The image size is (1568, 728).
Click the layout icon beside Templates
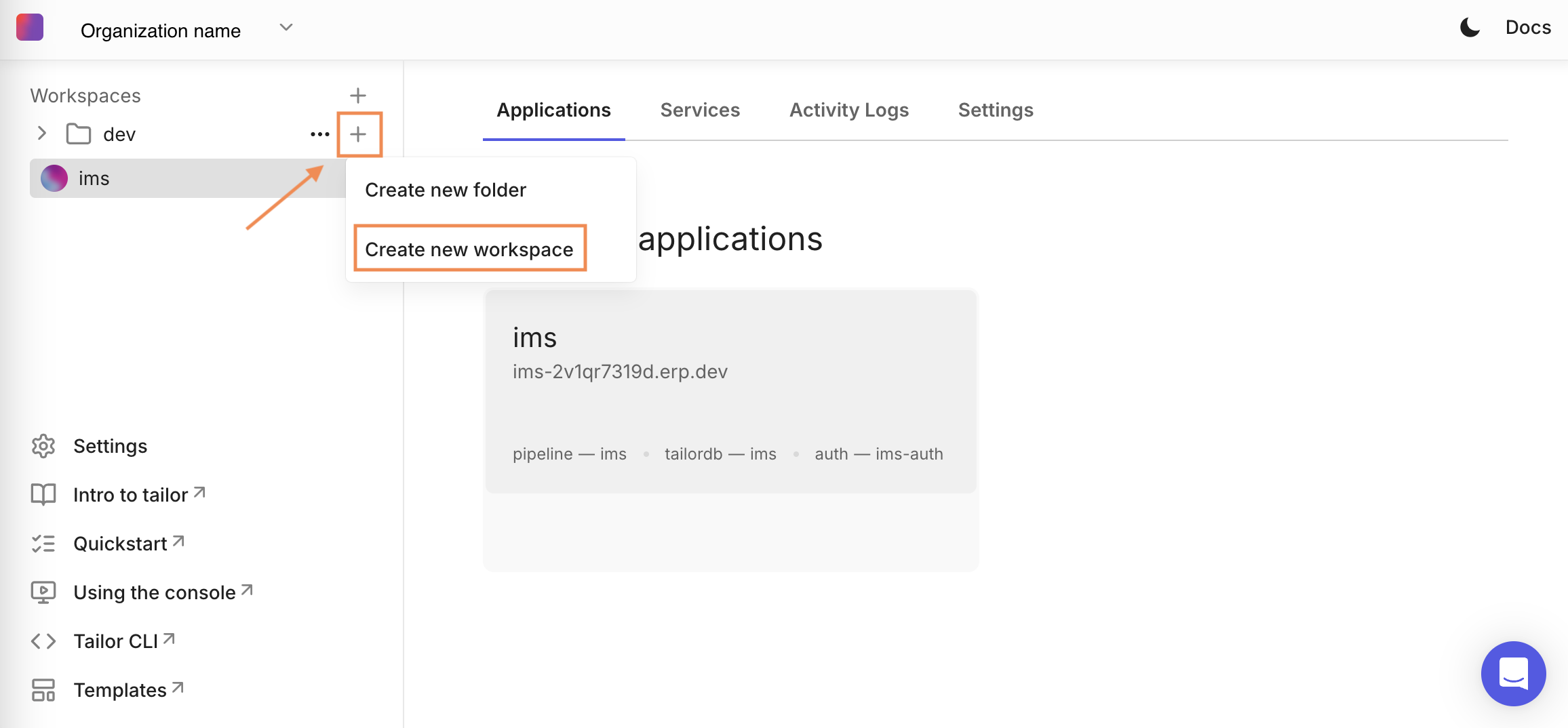(43, 690)
